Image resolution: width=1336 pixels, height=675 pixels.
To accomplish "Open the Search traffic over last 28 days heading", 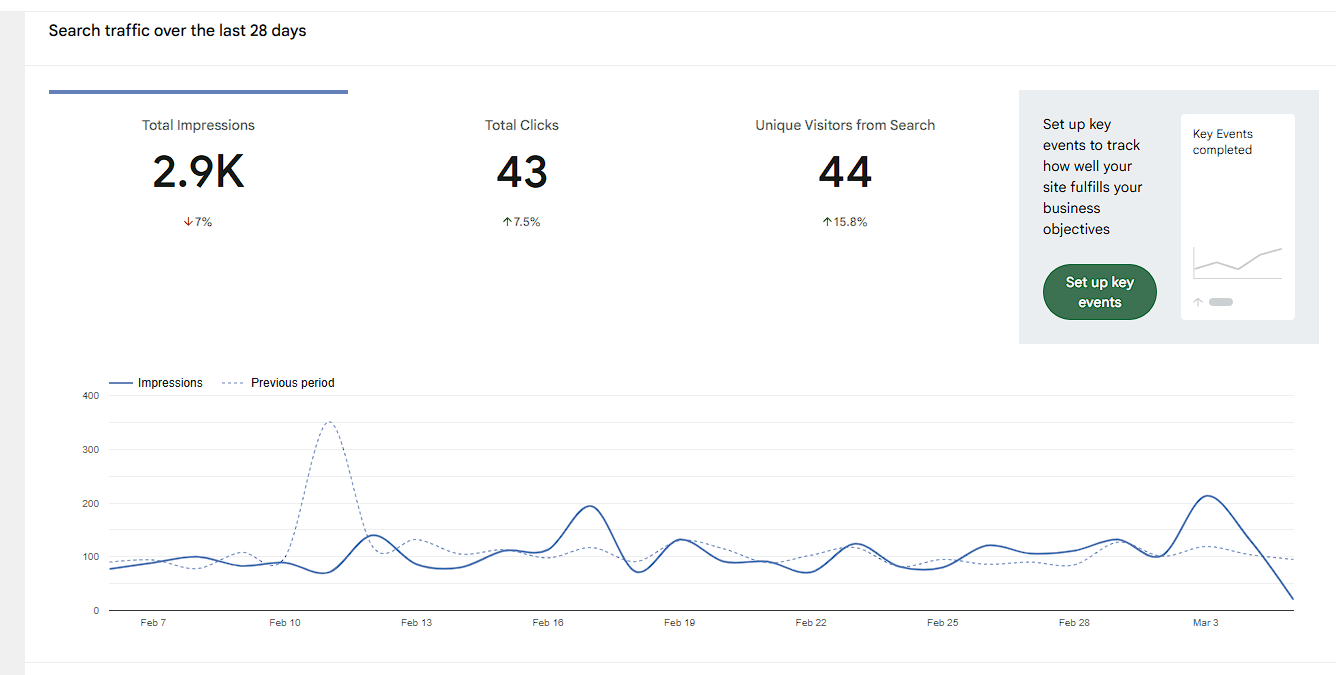I will [x=177, y=30].
